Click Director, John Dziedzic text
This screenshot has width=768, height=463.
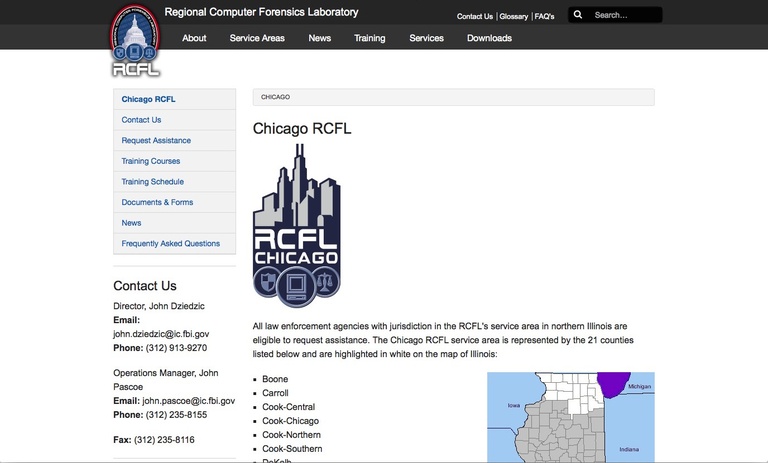(159, 306)
